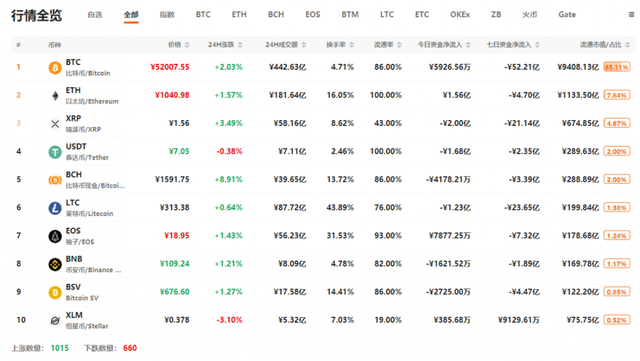Viewport: 640px width, 361px height.
Task: Click the orange Bitcoin coin icon
Action: click(x=55, y=67)
